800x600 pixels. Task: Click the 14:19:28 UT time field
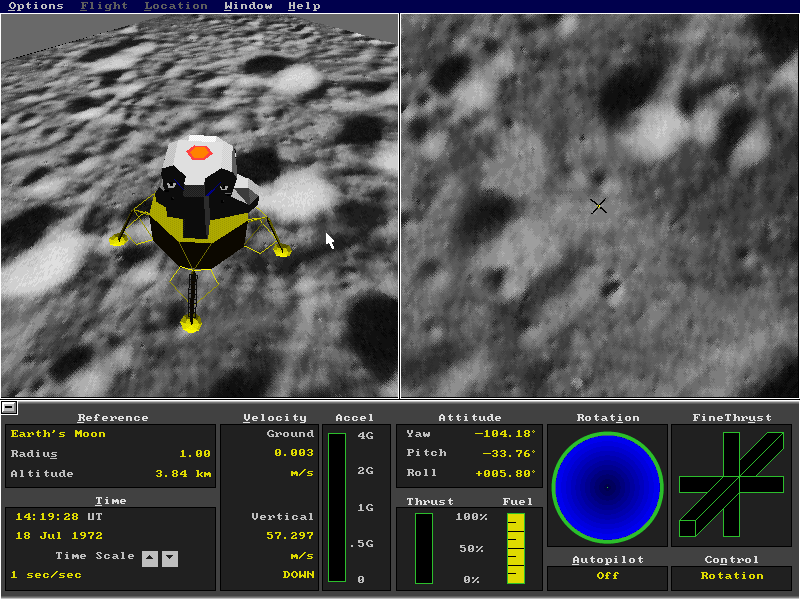[56, 517]
